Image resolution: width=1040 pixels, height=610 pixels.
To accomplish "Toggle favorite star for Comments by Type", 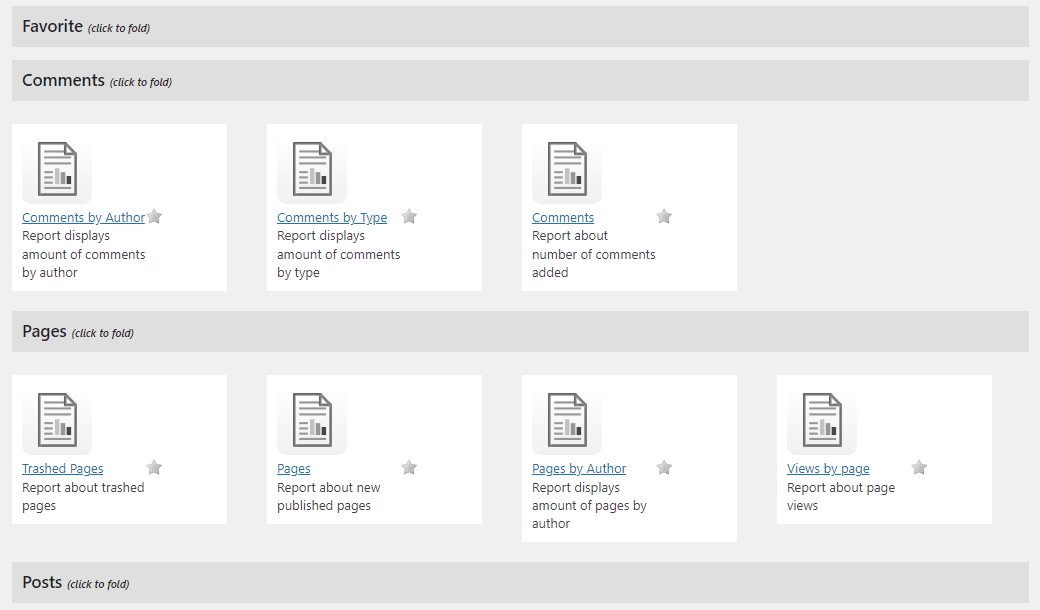I will [x=409, y=217].
